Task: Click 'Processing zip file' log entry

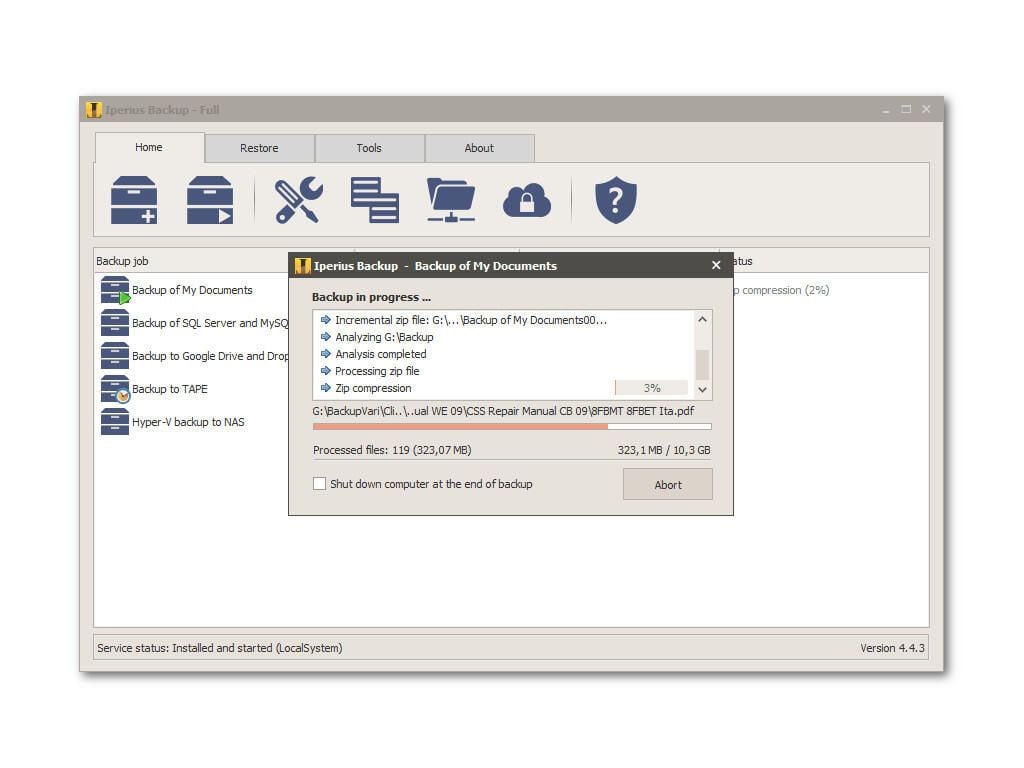Action: coord(377,371)
